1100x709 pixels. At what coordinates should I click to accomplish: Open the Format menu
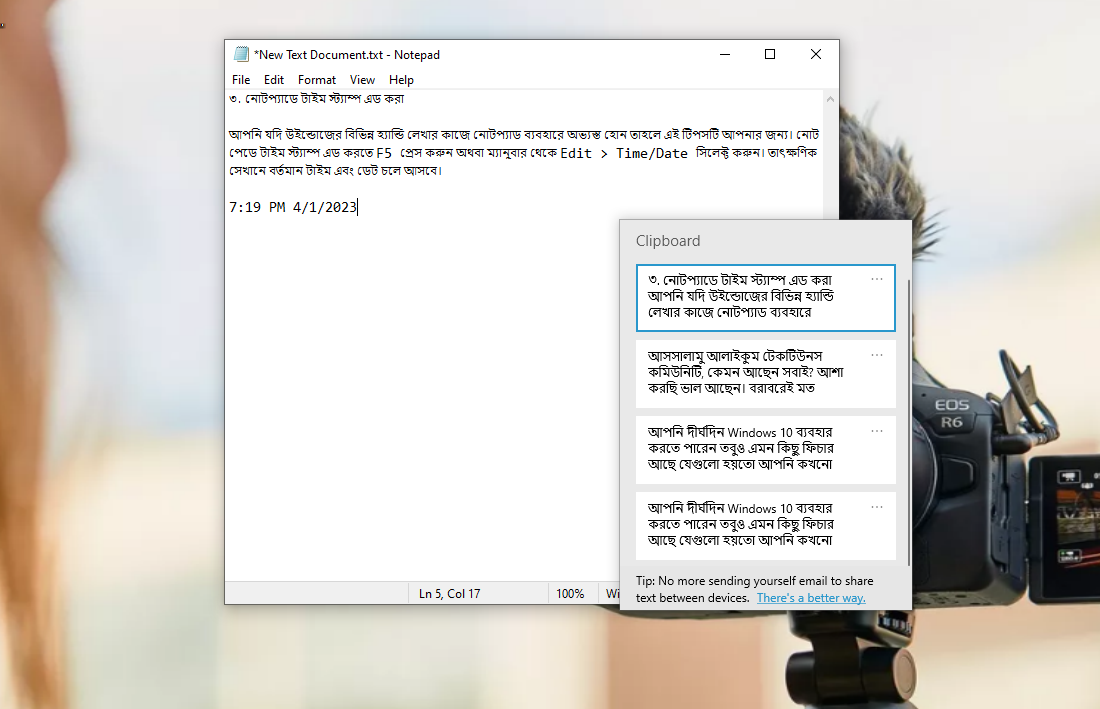click(316, 80)
